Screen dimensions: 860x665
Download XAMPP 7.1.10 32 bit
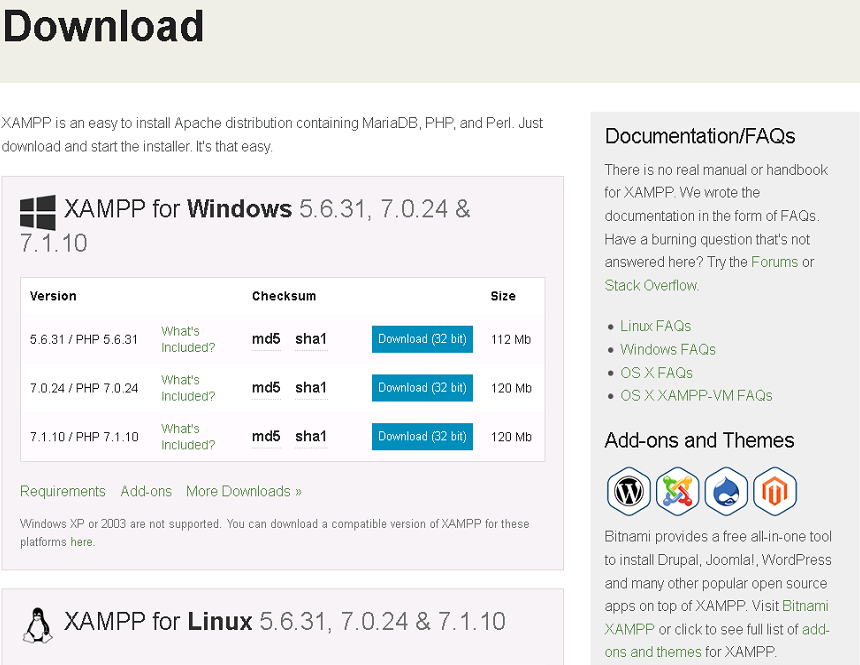(422, 437)
